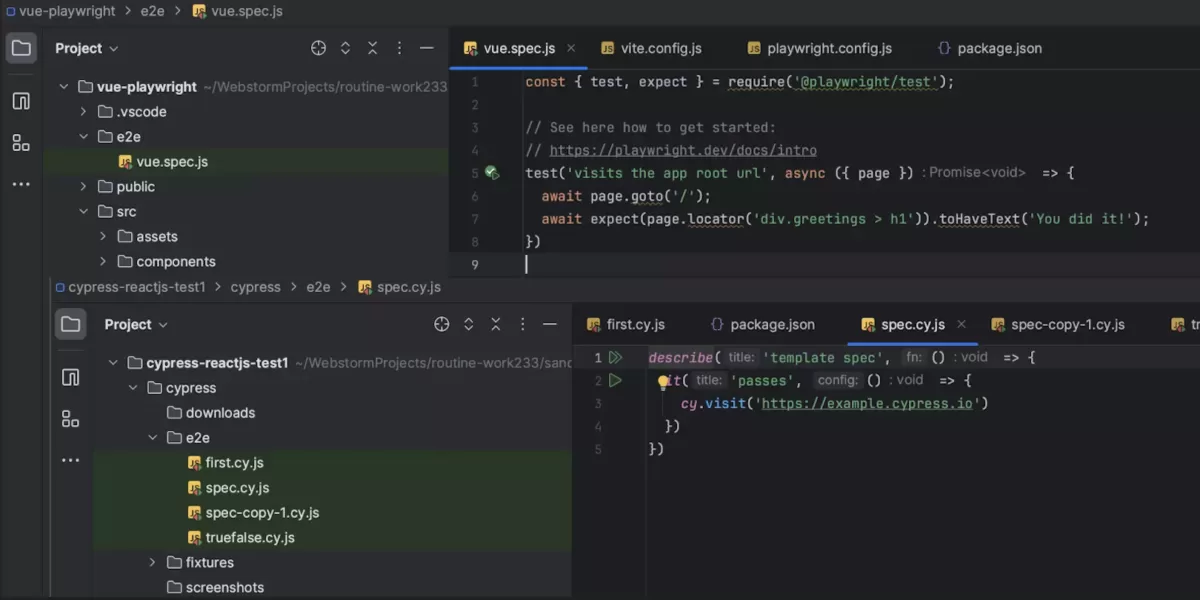Screen dimensions: 1200x600
Task: Show more tool windows in cypress sidebar
Action: (x=70, y=461)
